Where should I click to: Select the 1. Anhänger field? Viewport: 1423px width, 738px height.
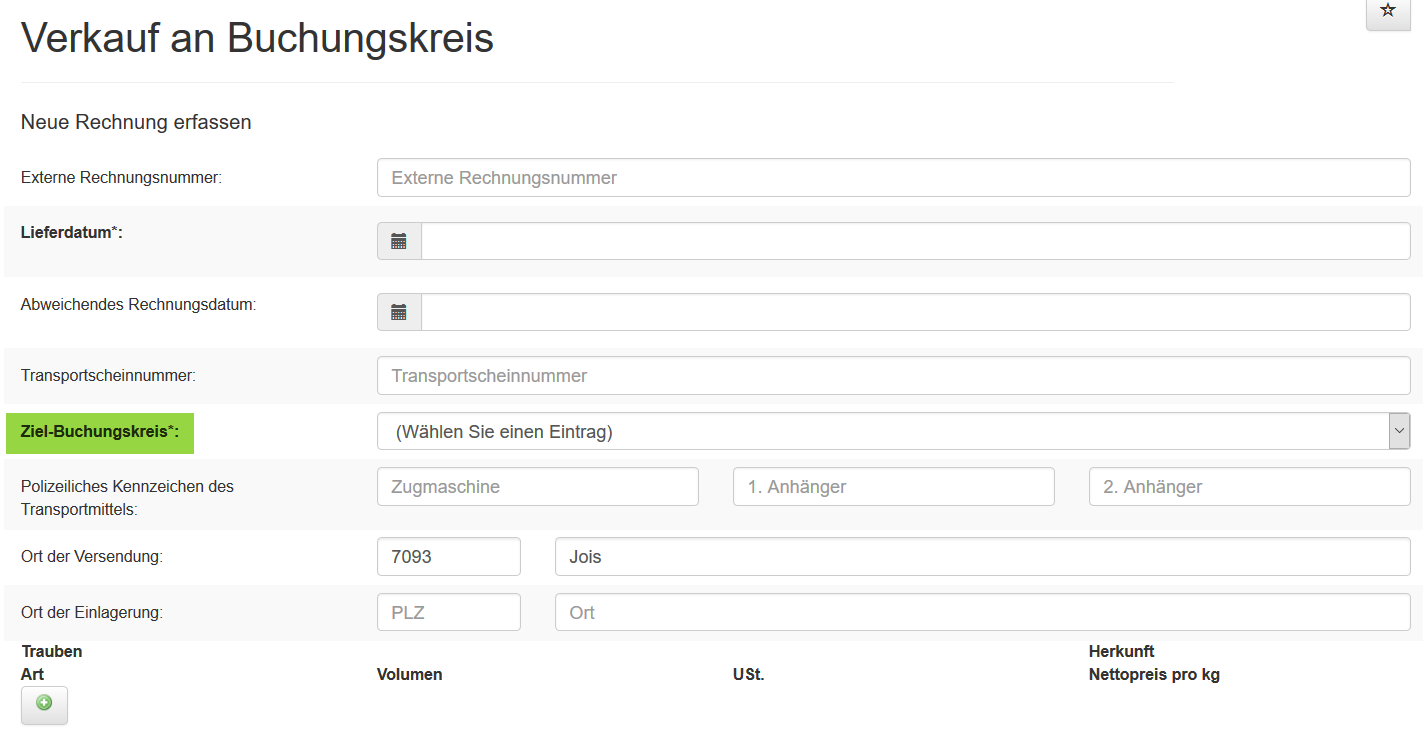coord(893,487)
